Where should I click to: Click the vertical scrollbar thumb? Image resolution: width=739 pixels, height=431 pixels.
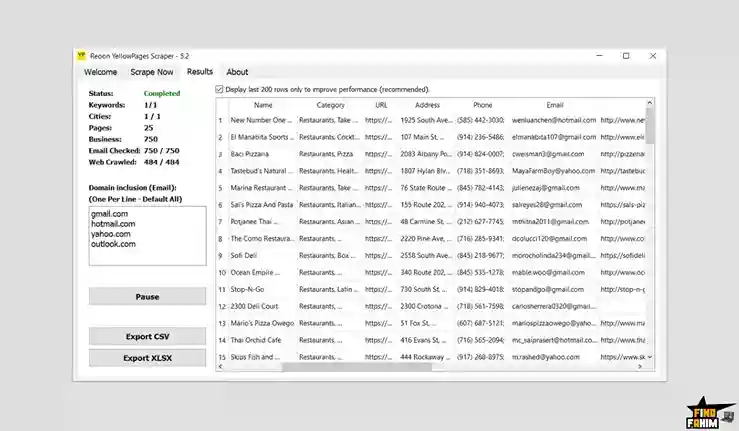point(650,125)
